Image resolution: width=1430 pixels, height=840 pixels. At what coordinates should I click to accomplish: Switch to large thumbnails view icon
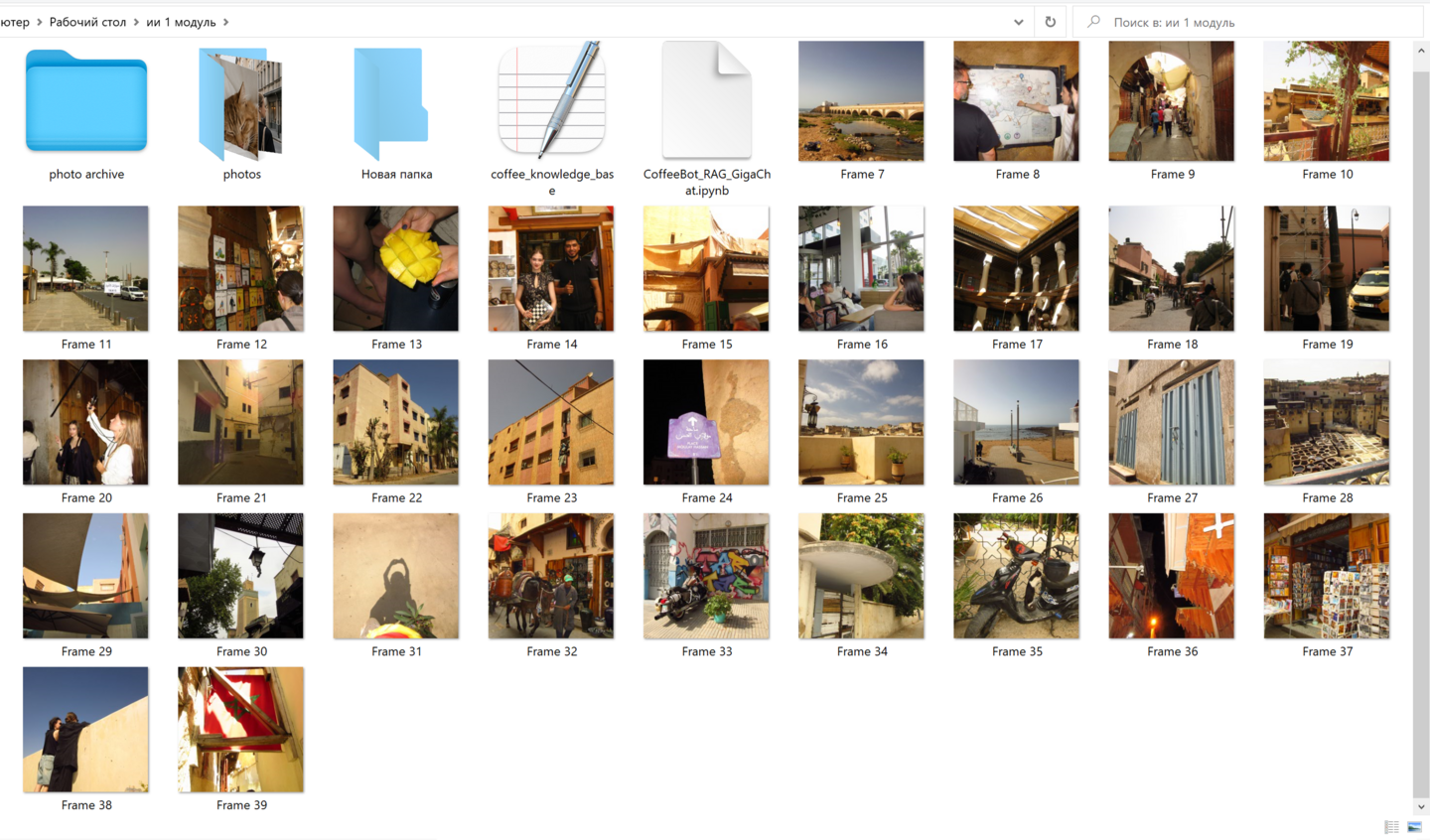point(1414,827)
